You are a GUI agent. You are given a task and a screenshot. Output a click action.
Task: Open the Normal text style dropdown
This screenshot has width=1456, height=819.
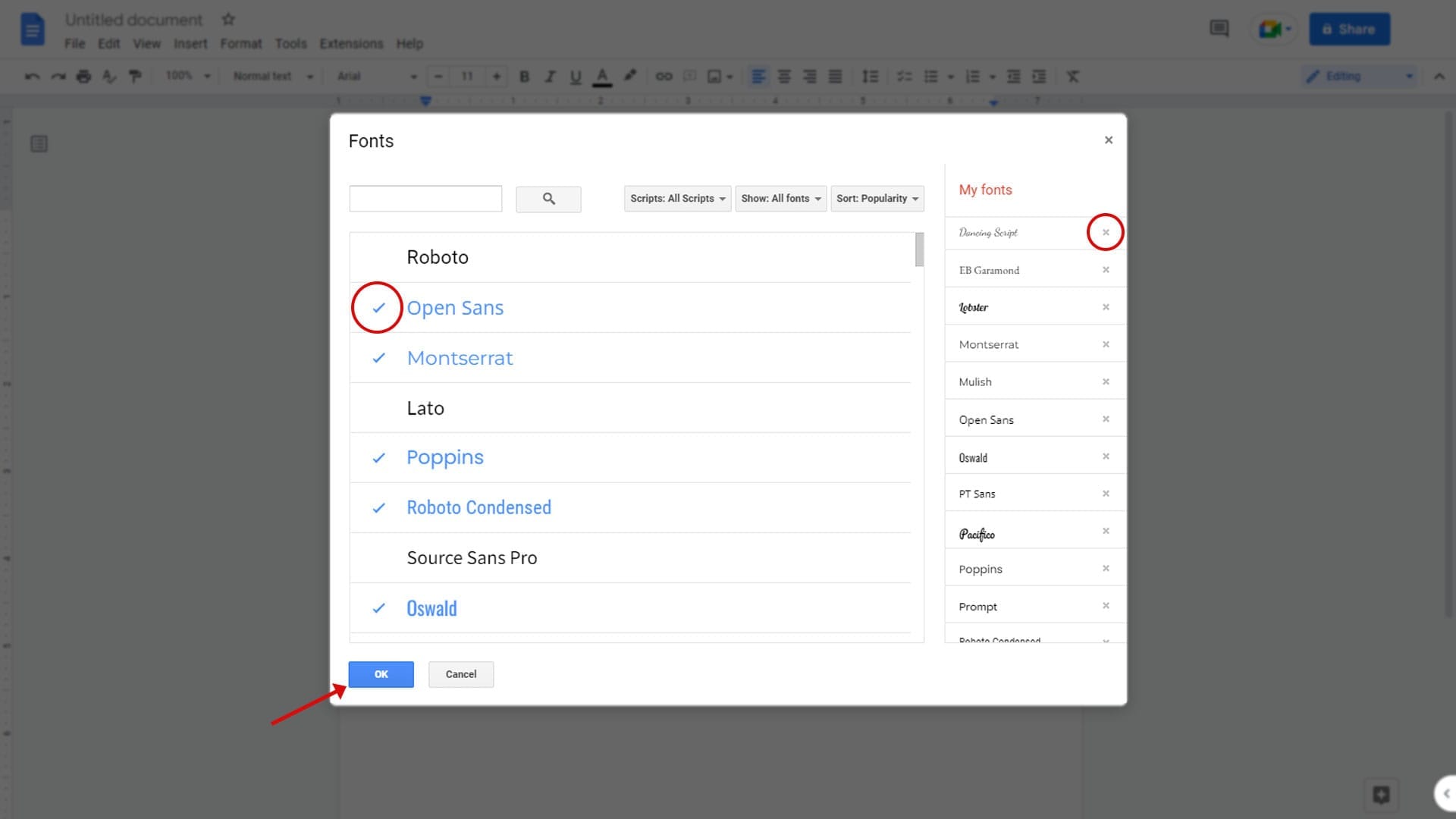tap(273, 77)
